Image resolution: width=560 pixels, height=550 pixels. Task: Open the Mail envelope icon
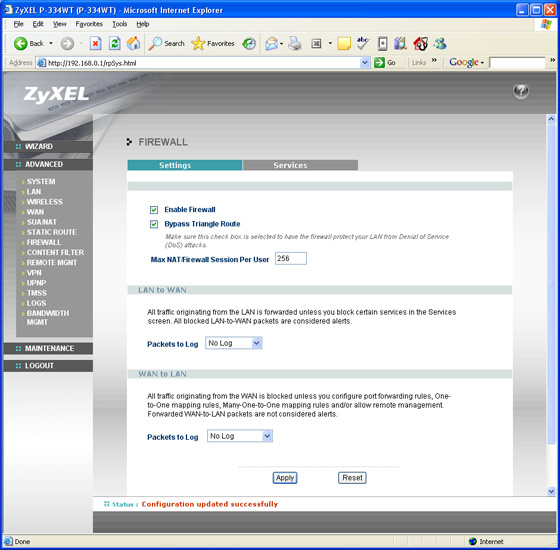pyautogui.click(x=271, y=44)
